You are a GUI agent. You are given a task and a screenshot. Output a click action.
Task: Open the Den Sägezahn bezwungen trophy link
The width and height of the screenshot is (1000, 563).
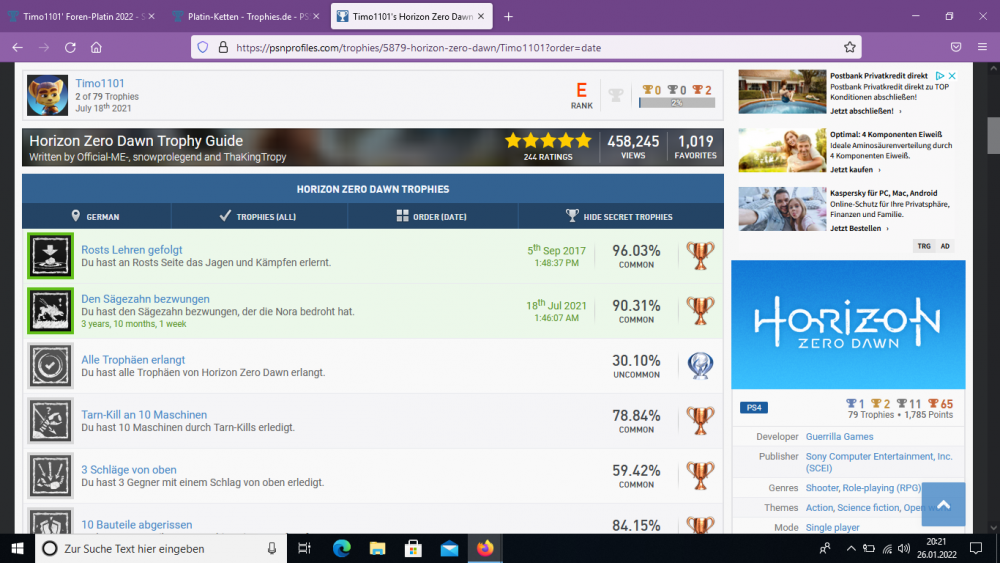coord(145,299)
